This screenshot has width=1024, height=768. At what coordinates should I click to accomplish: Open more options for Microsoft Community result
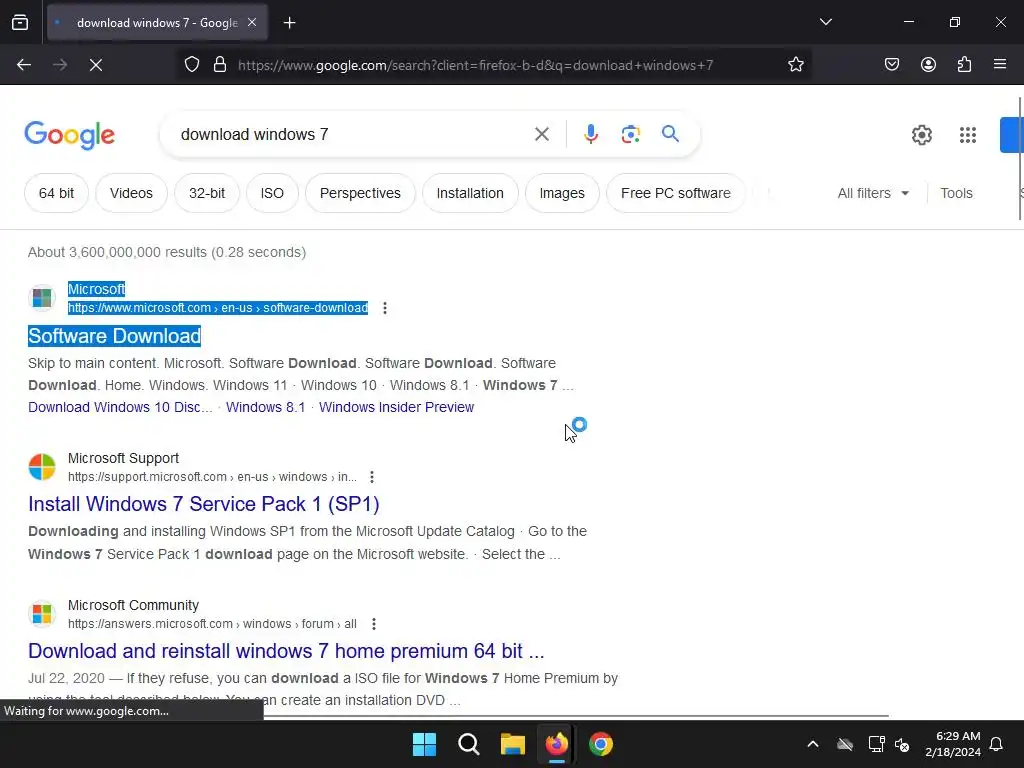point(374,624)
